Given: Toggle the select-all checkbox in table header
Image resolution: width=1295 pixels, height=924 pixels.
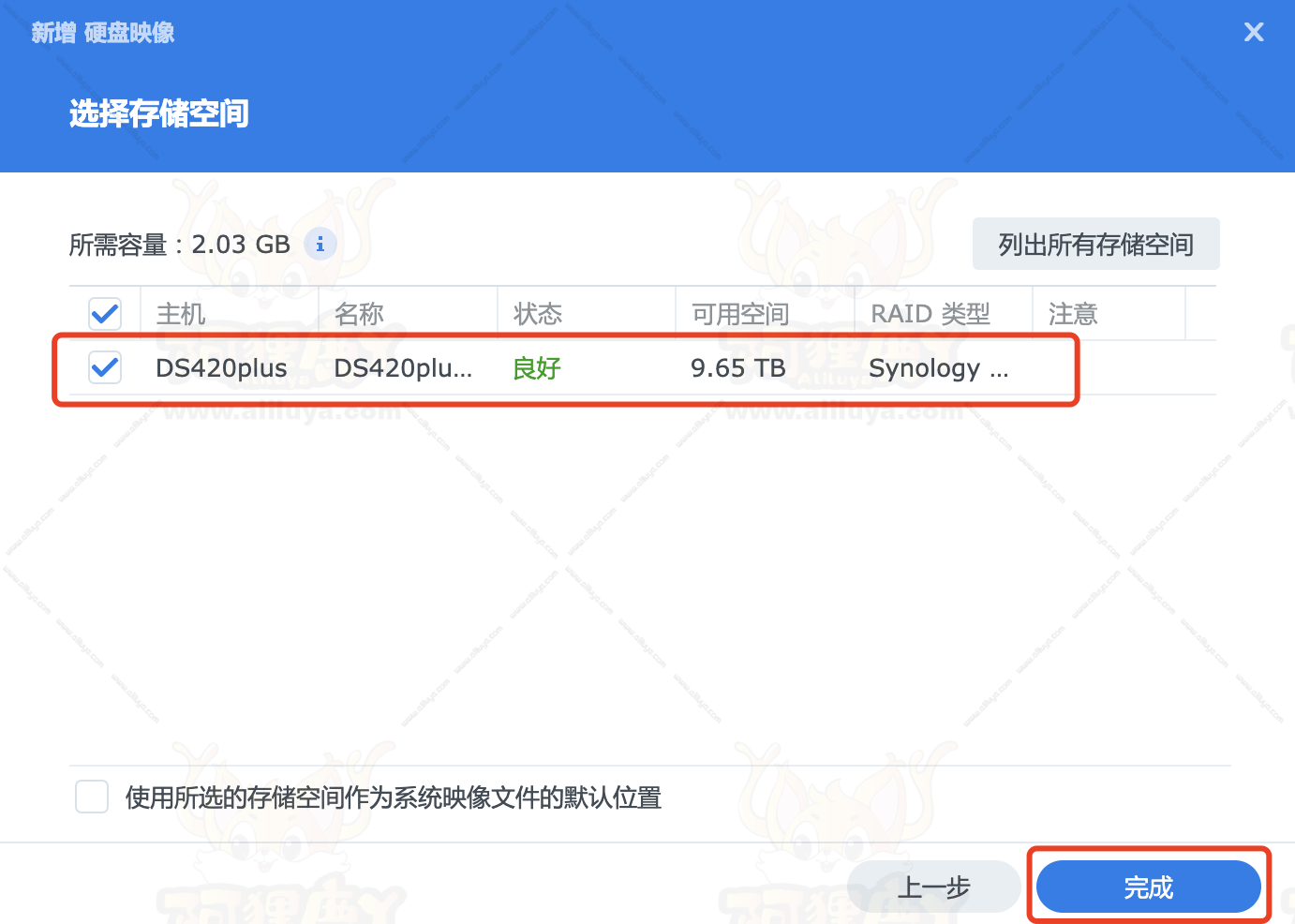Looking at the screenshot, I should click(105, 313).
